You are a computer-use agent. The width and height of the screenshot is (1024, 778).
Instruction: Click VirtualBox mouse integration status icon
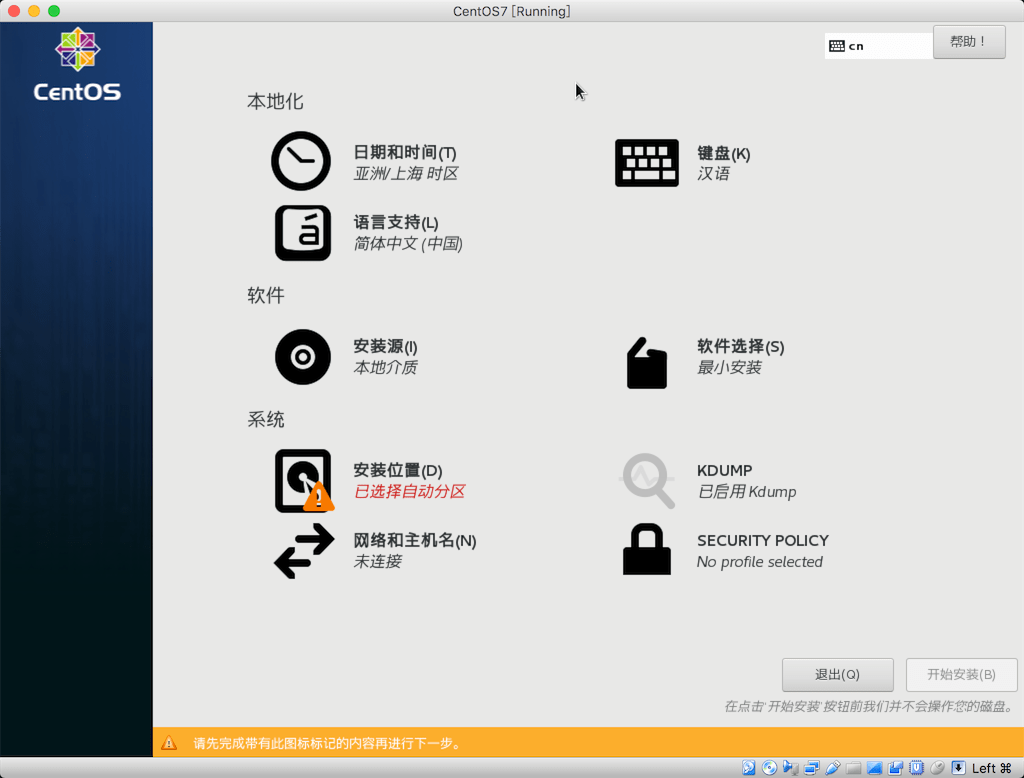pos(937,768)
